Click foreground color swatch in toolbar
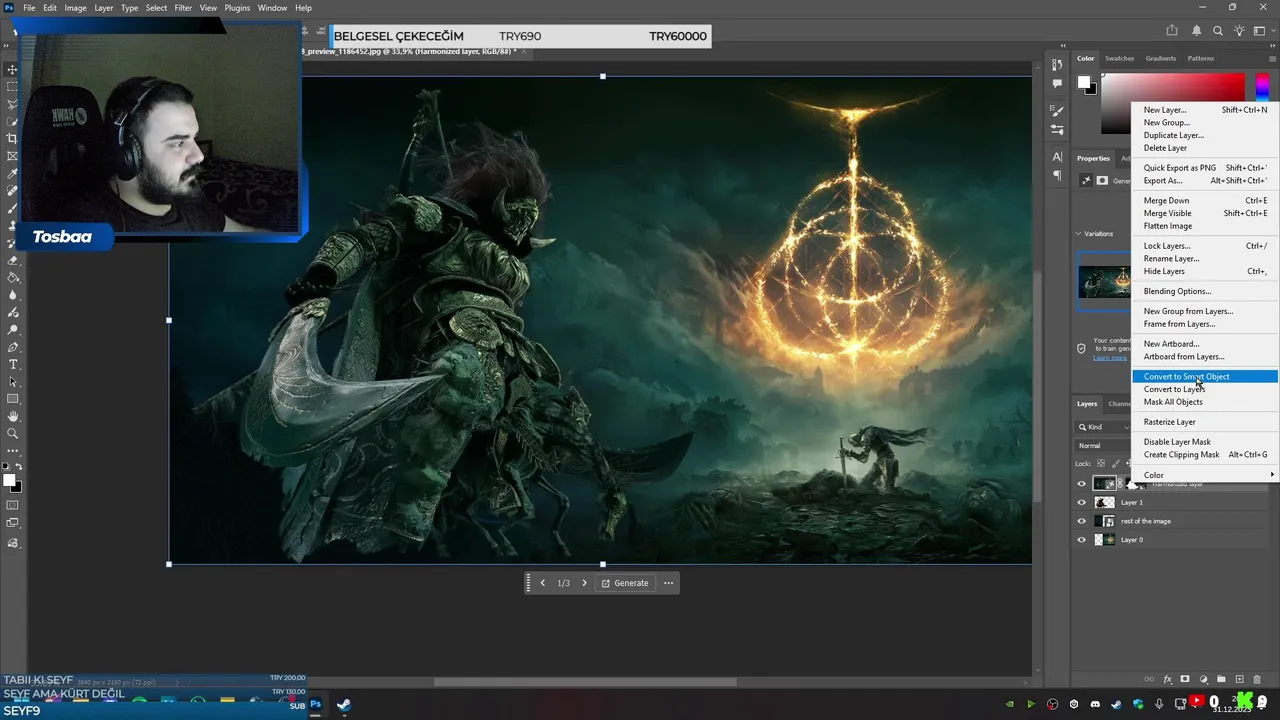 10,481
